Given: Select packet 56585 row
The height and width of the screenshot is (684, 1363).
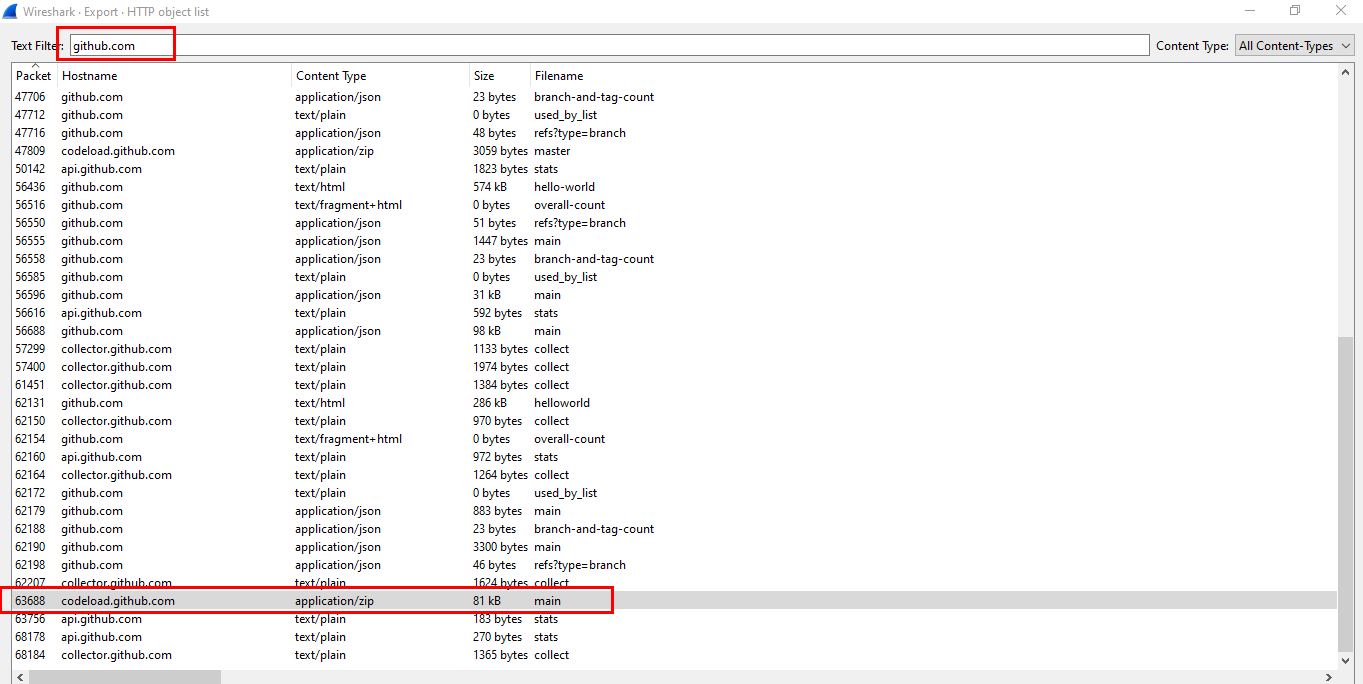Looking at the screenshot, I should (675, 277).
